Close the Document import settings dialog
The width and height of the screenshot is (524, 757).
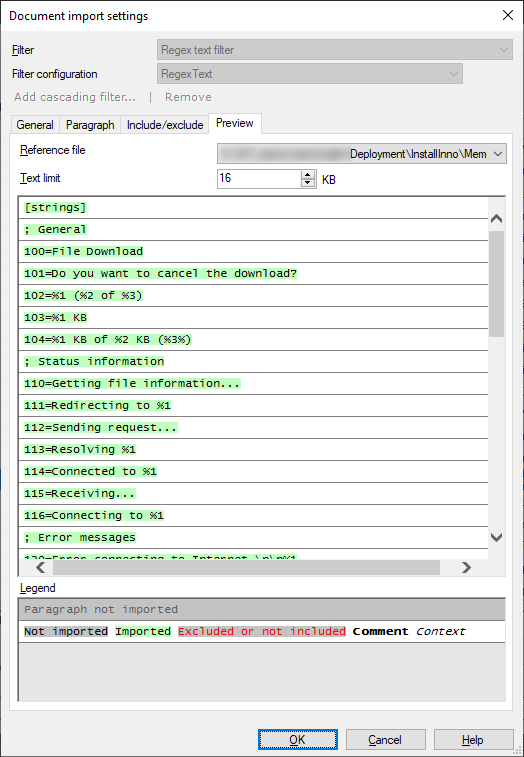coord(508,15)
